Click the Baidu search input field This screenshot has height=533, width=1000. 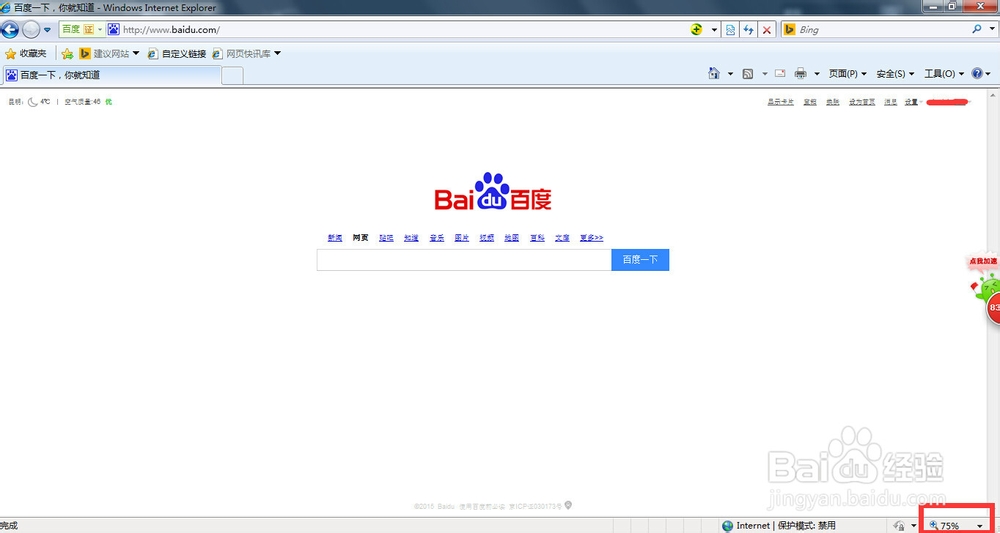[x=464, y=259]
